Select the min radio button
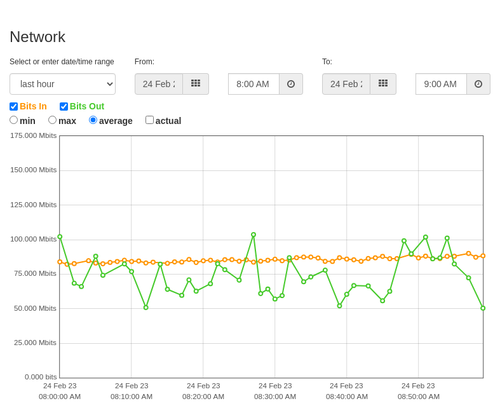The width and height of the screenshot is (500, 403). coord(13,120)
